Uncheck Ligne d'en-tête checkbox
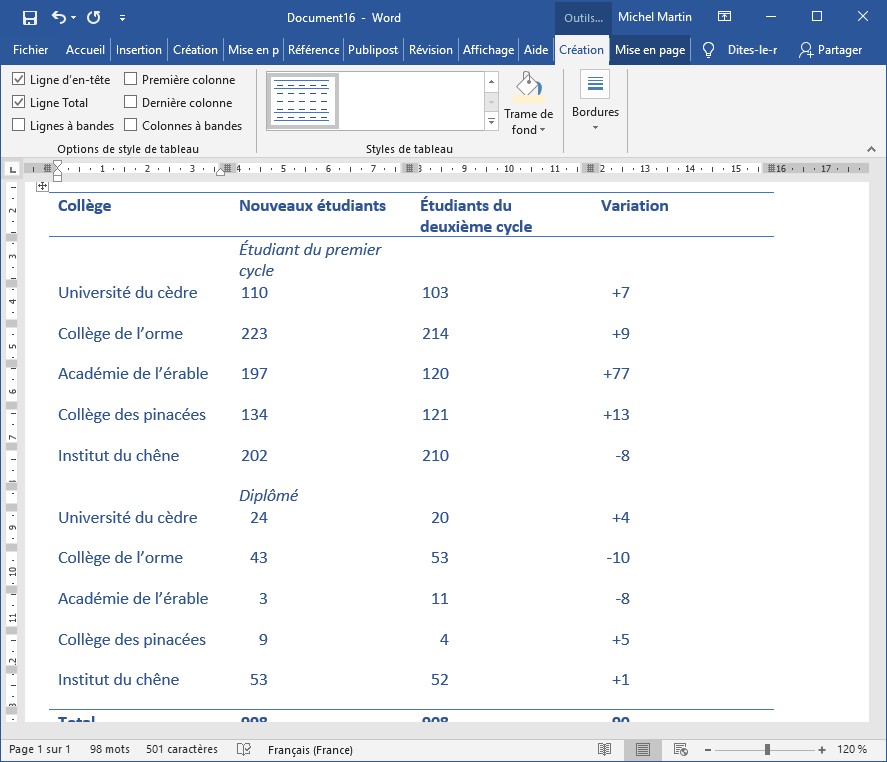 tap(19, 80)
